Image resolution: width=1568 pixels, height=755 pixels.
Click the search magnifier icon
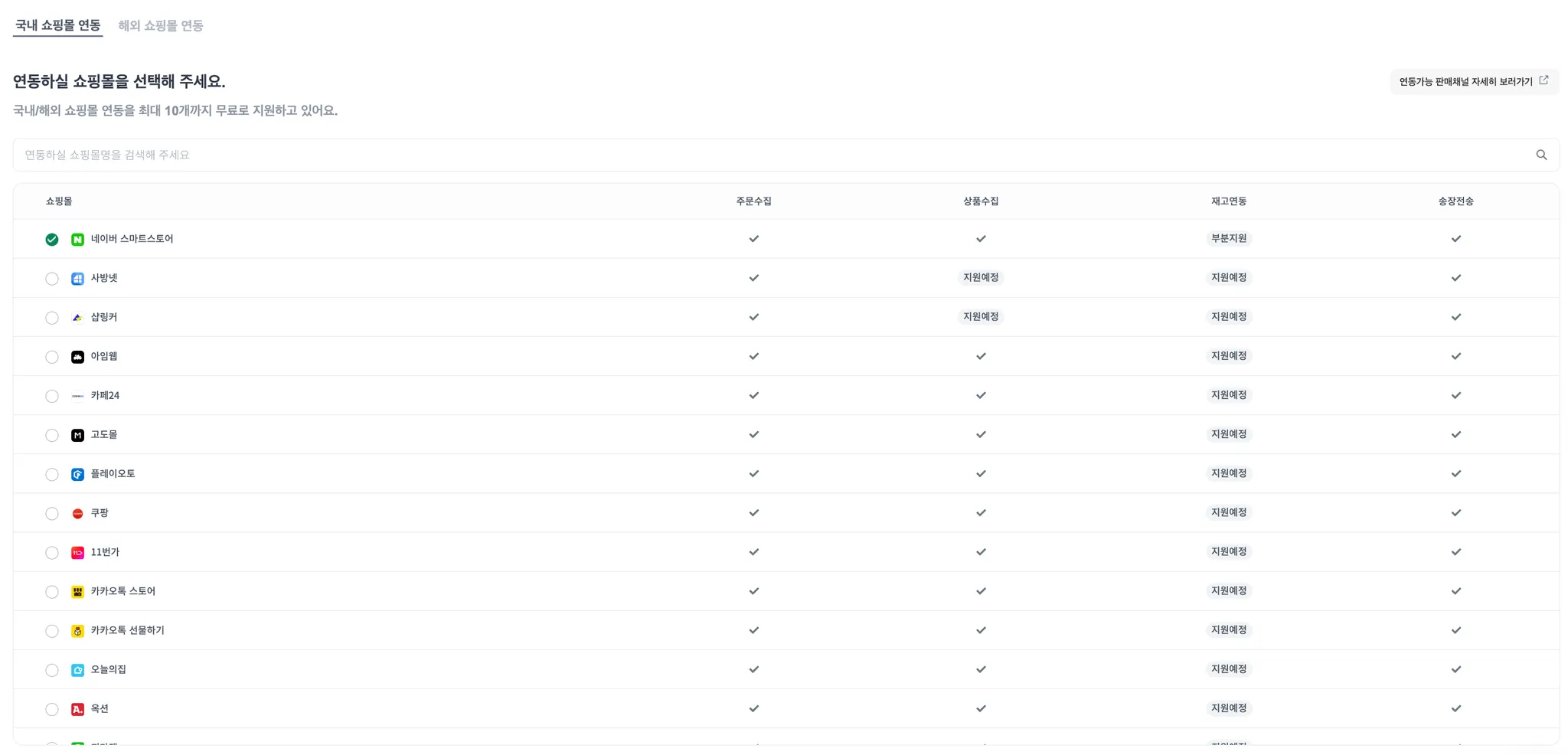click(x=1541, y=155)
